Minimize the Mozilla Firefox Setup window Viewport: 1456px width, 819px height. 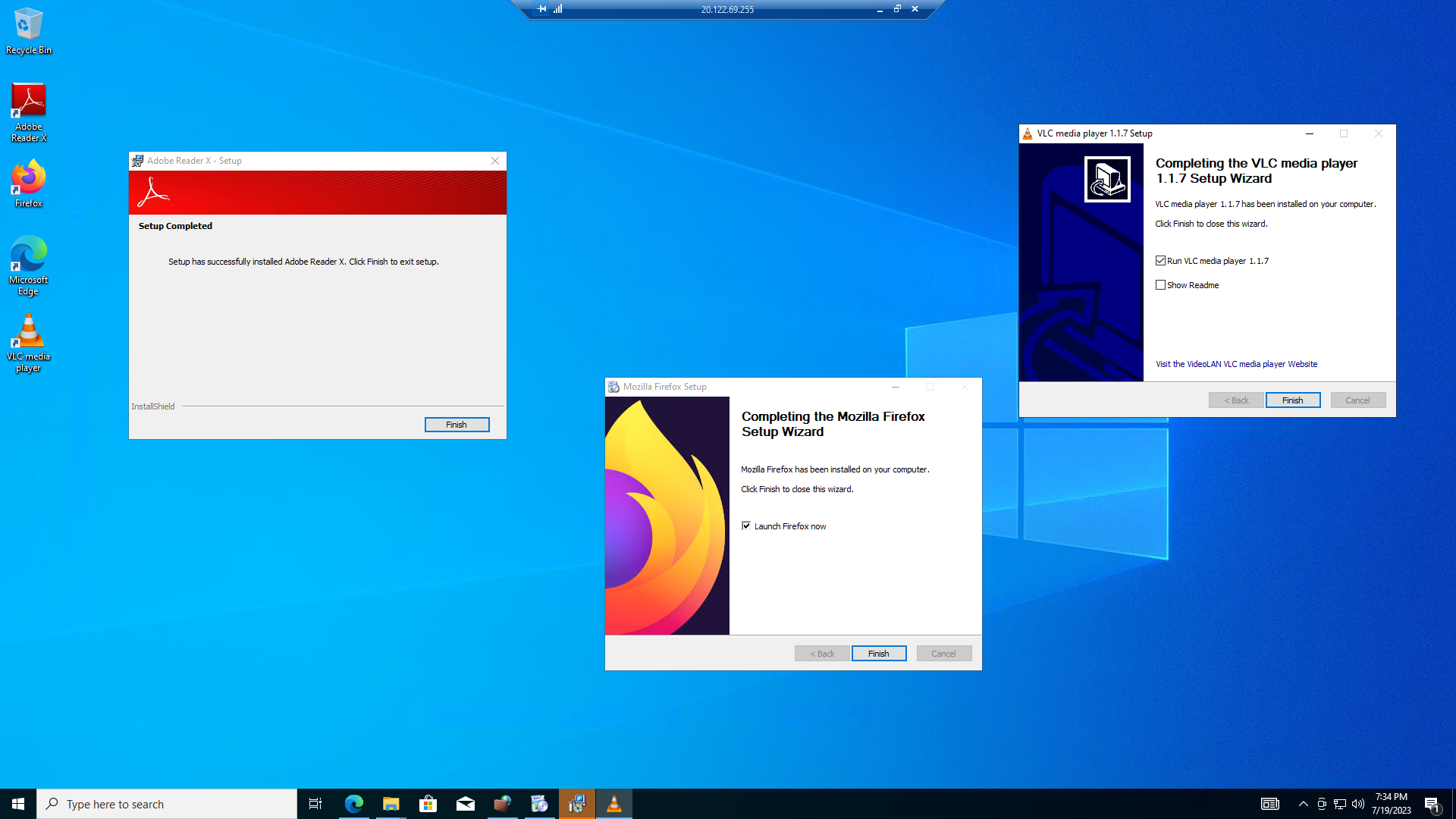[x=896, y=387]
